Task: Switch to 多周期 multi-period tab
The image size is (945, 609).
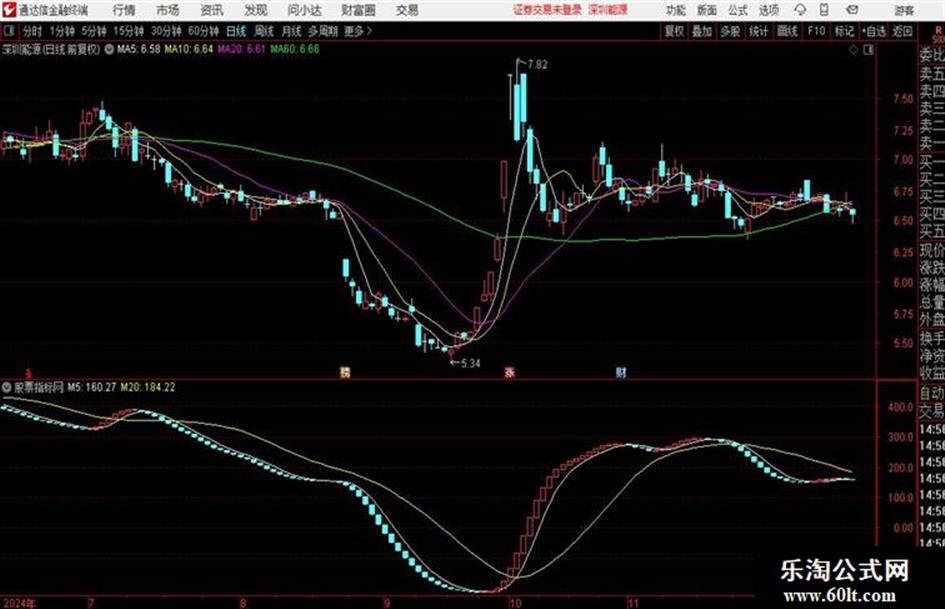Action: click(x=323, y=31)
